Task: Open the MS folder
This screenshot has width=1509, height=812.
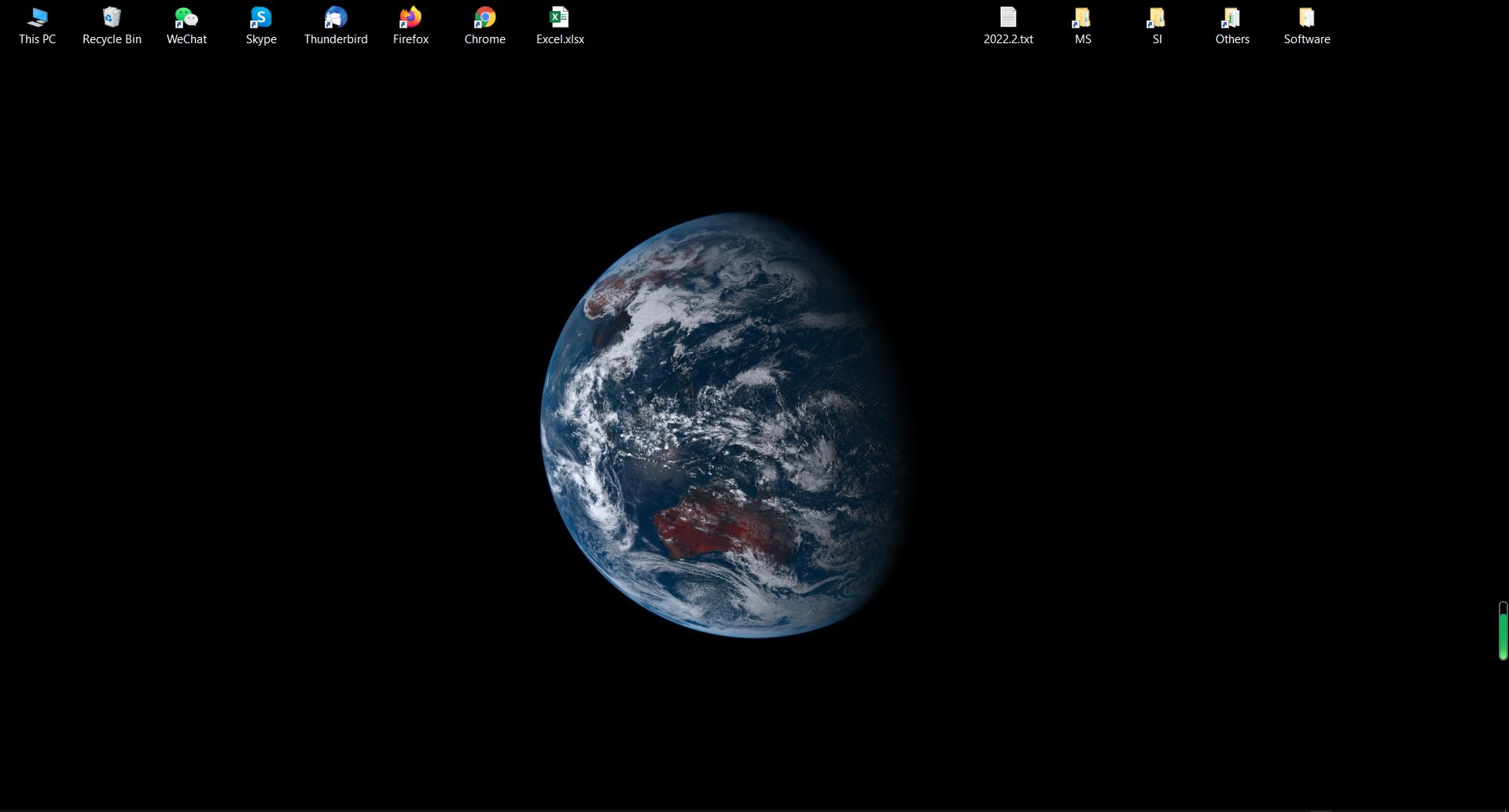Action: coord(1081,17)
